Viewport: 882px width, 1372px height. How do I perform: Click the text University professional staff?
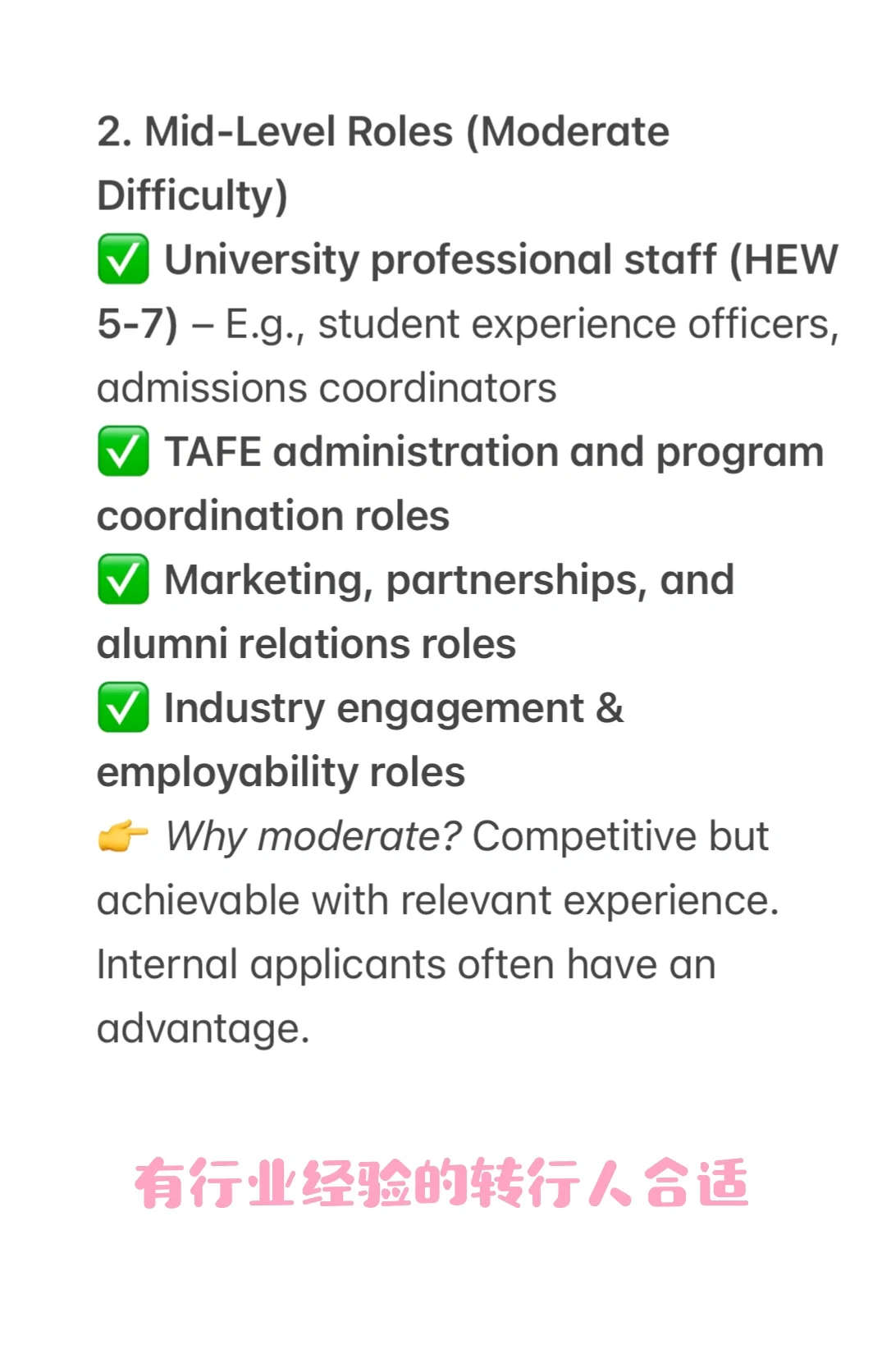(x=441, y=260)
